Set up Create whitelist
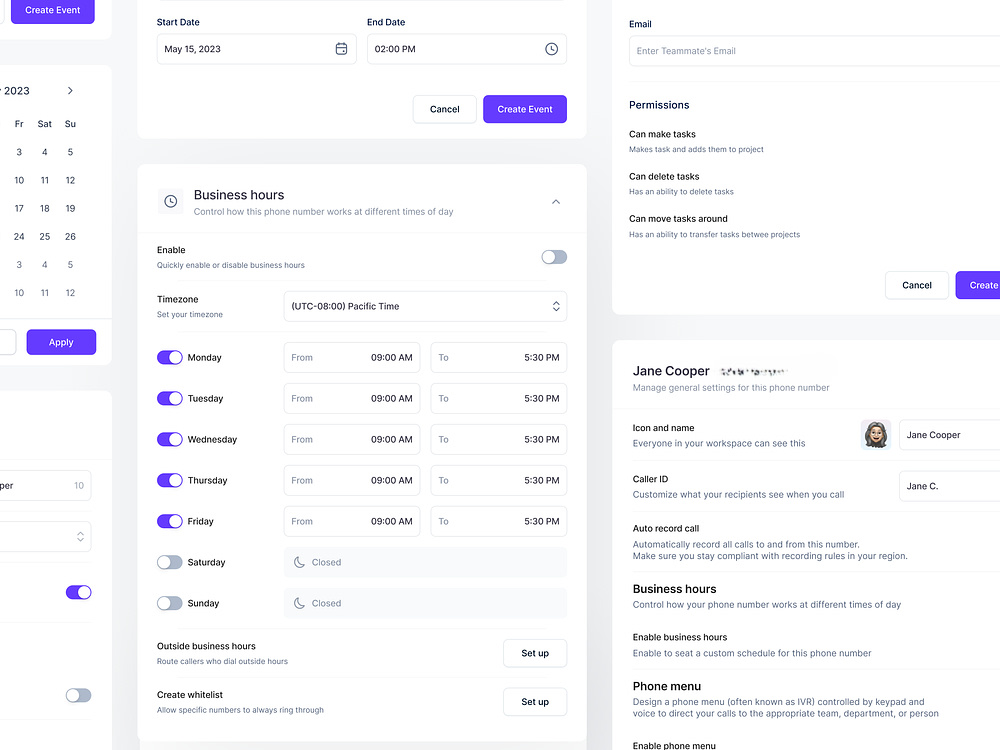This screenshot has width=1000, height=750. pos(535,702)
